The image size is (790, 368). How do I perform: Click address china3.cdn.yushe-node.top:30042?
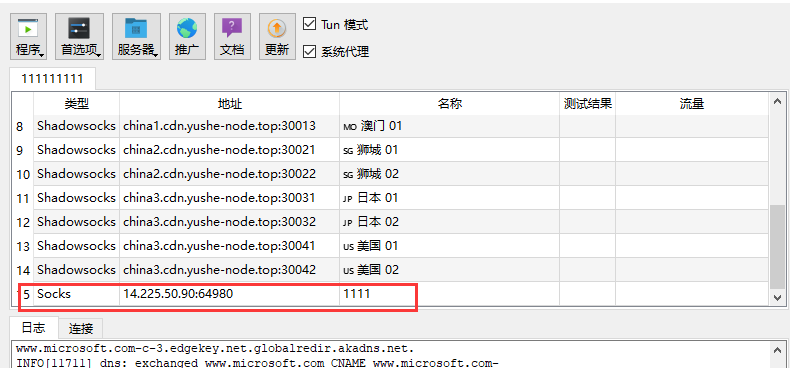point(220,270)
